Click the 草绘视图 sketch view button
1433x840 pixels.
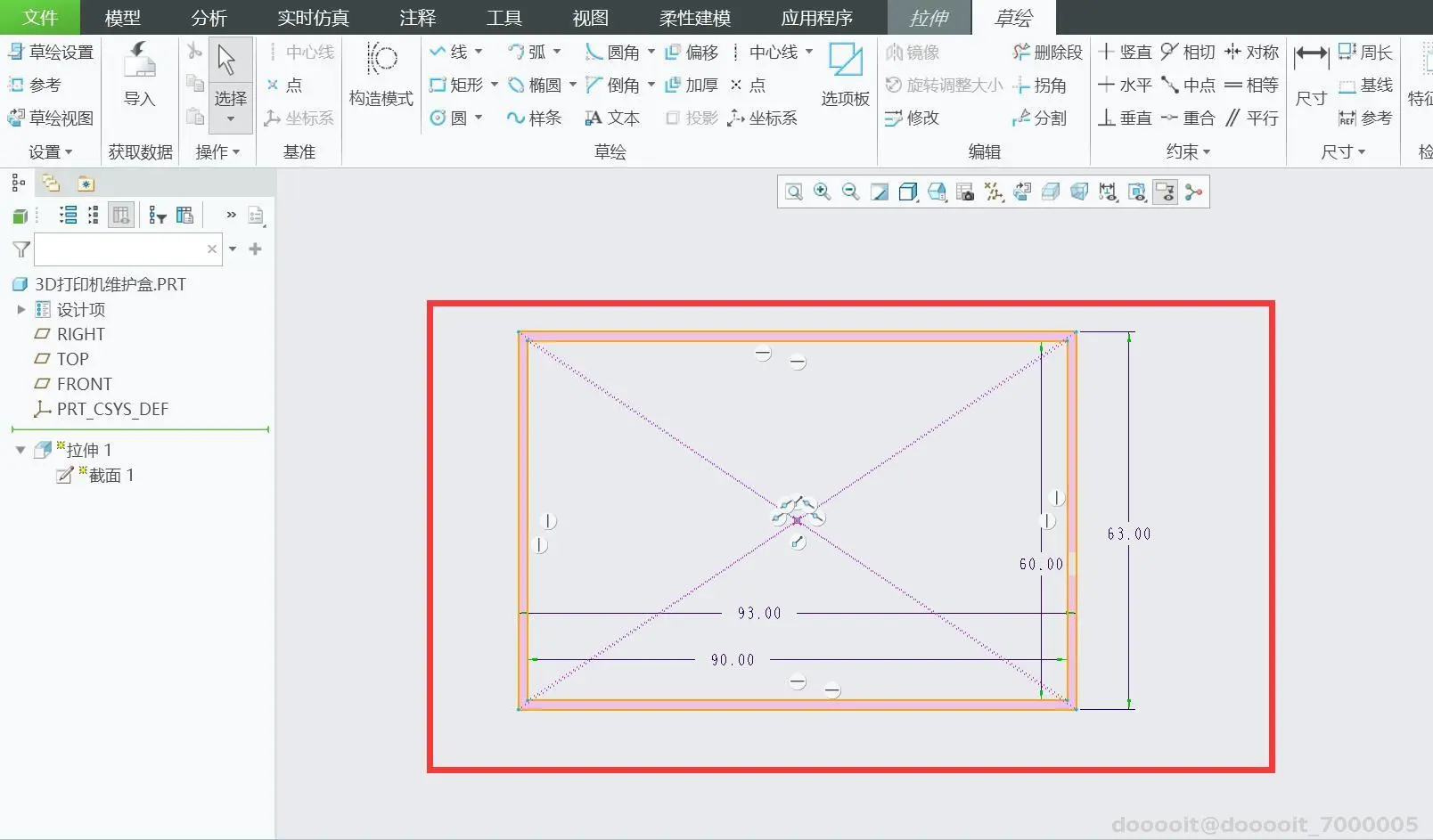(51, 118)
